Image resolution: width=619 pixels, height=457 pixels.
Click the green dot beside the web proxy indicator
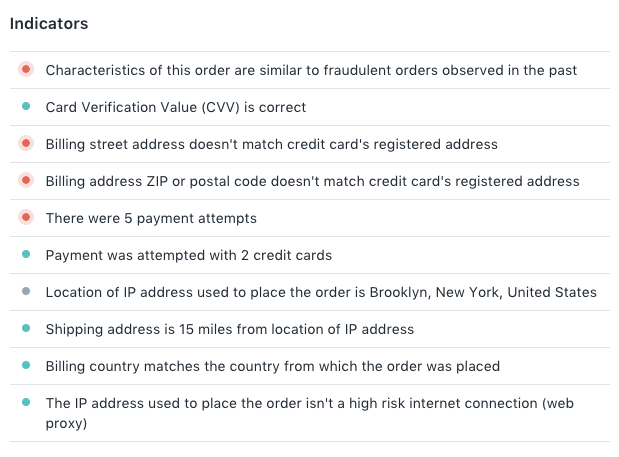click(x=26, y=403)
